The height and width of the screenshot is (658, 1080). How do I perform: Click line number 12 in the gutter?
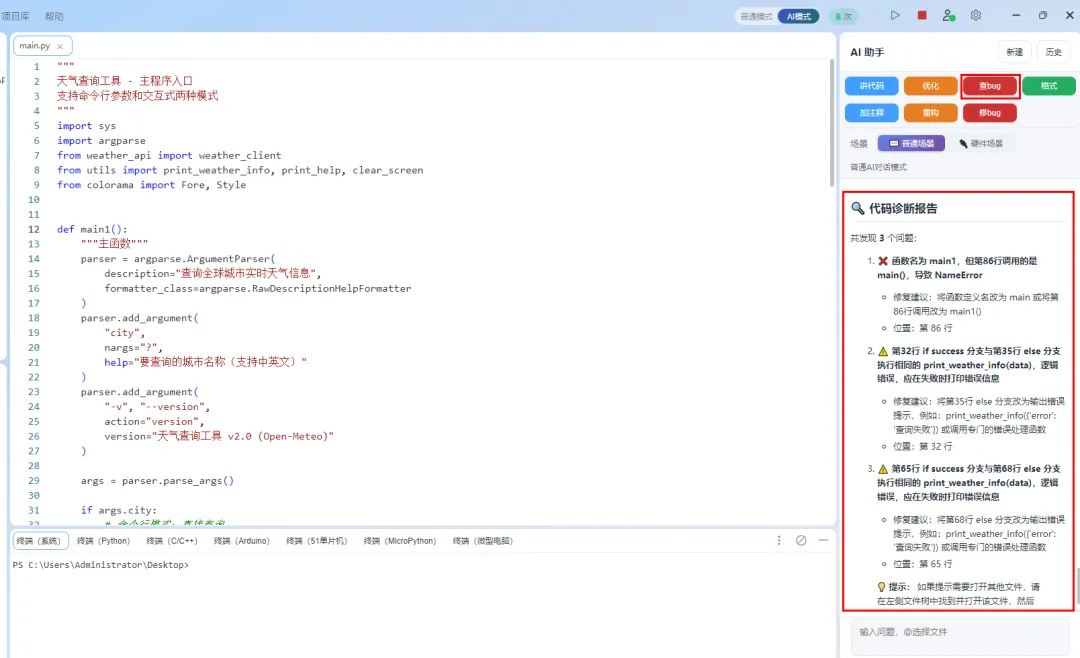pos(34,229)
